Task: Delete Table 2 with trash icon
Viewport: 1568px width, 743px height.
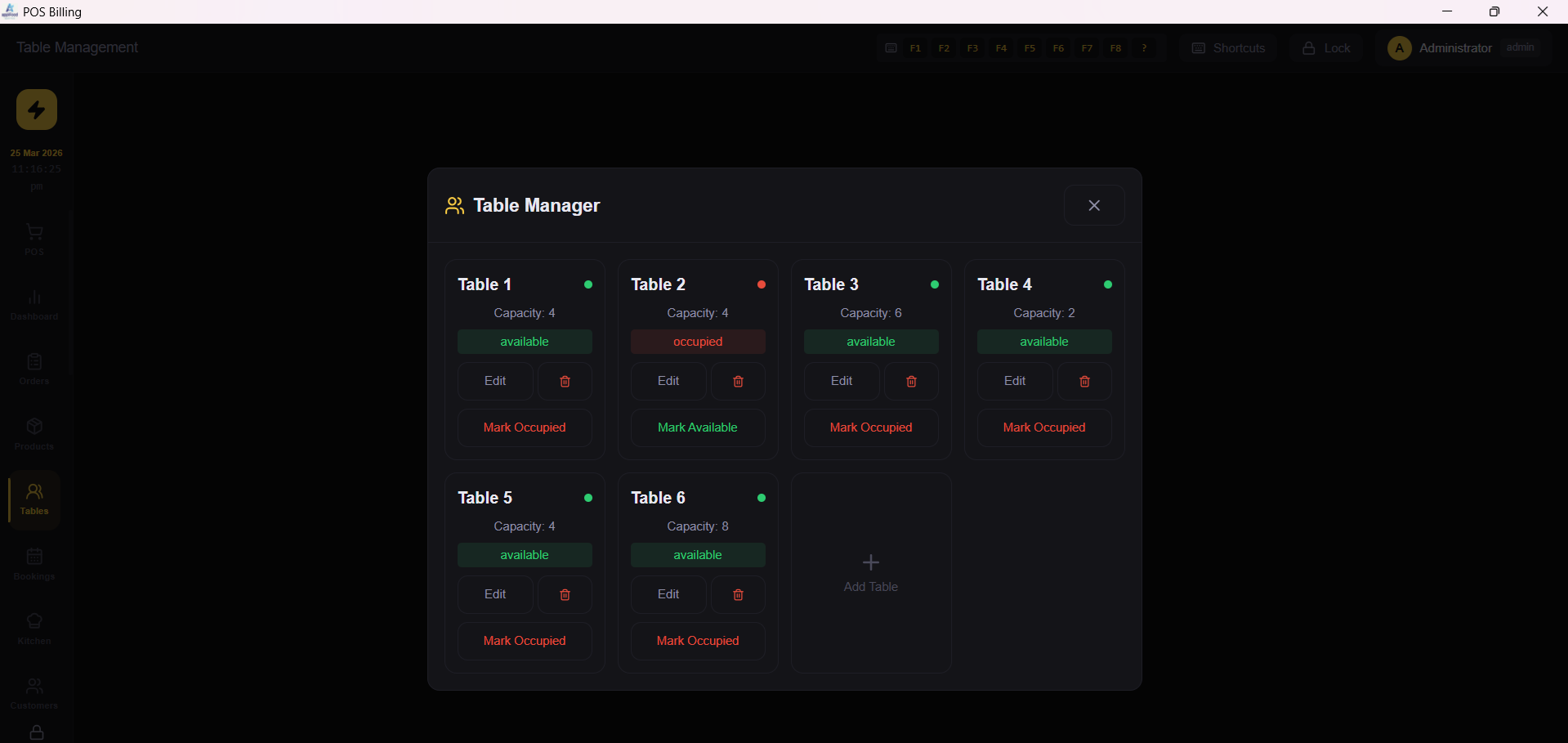Action: 738,382
